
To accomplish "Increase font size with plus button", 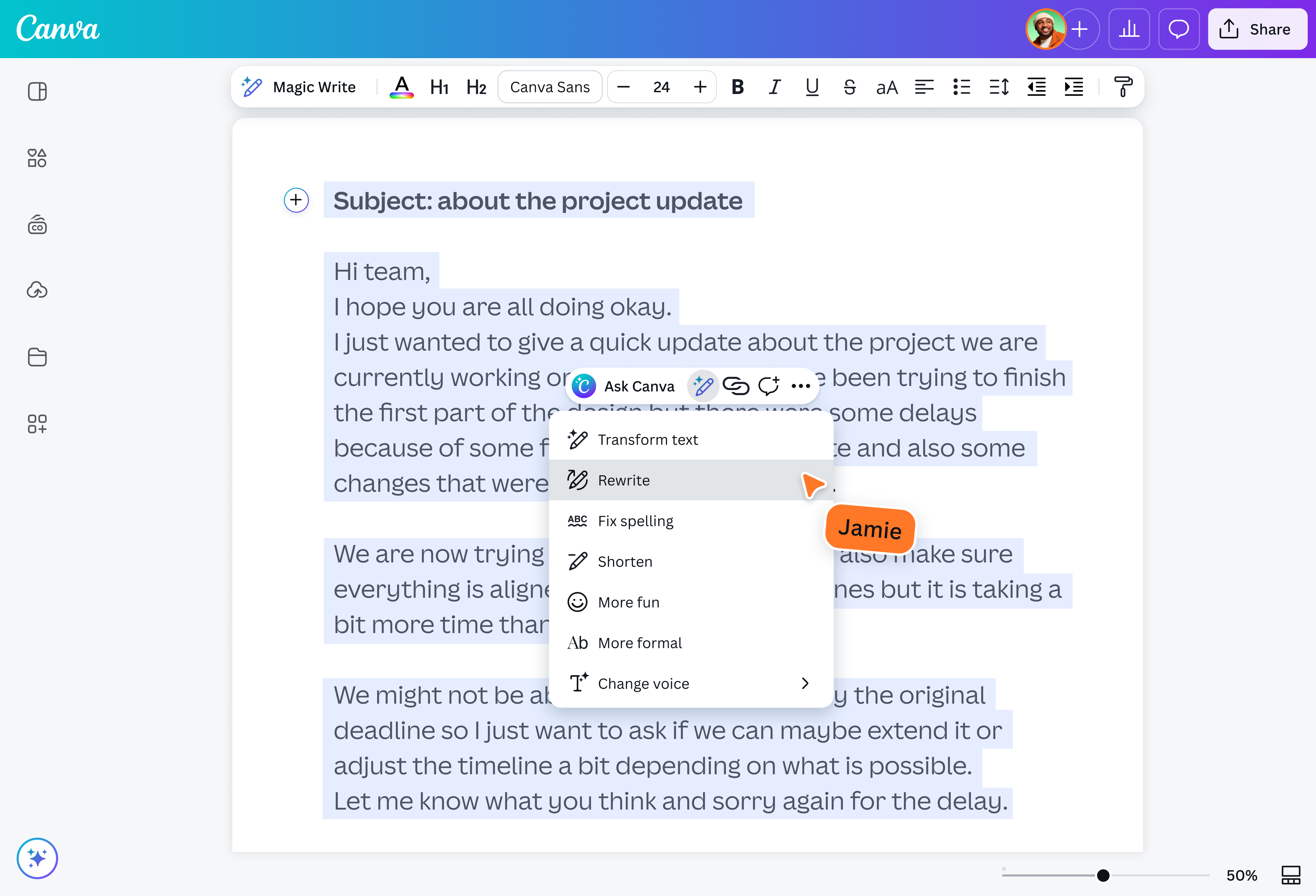I will pos(700,87).
